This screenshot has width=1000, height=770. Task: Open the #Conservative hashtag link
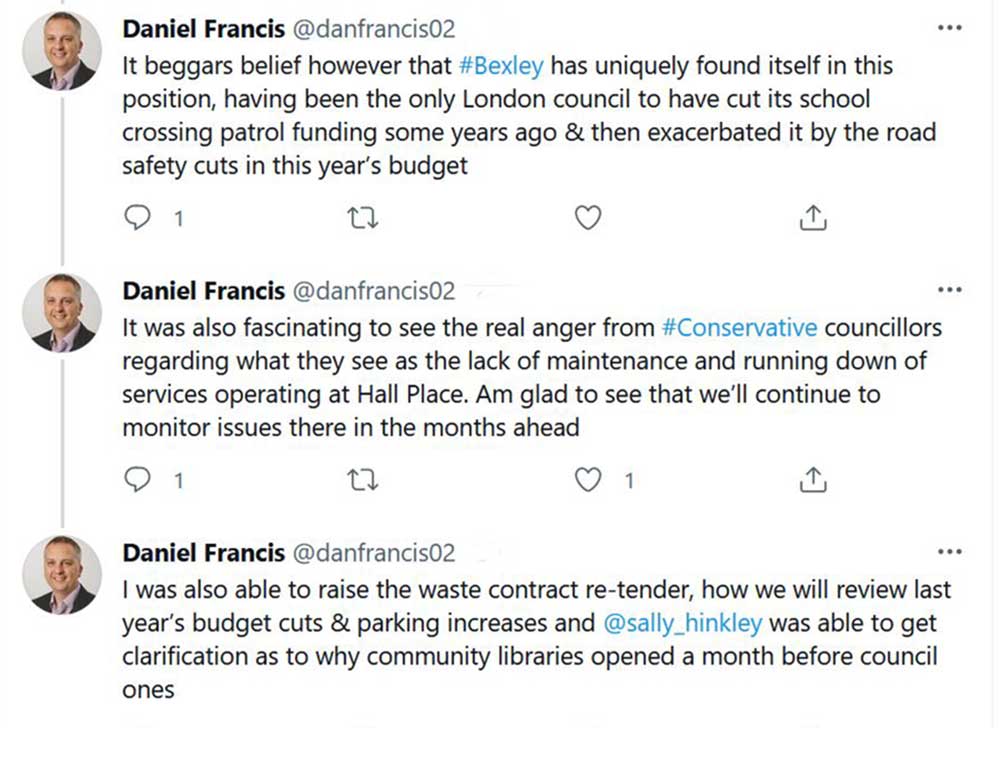click(740, 328)
